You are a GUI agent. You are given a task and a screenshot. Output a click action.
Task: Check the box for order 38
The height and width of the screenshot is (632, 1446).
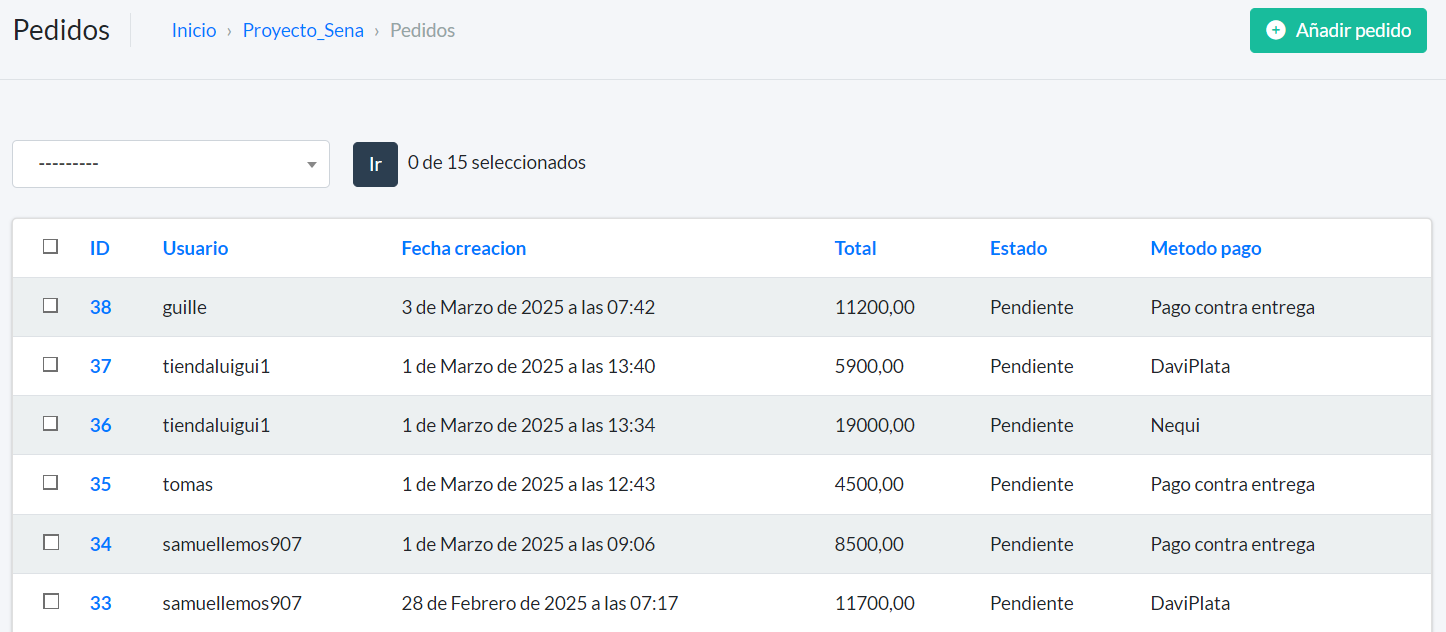51,306
